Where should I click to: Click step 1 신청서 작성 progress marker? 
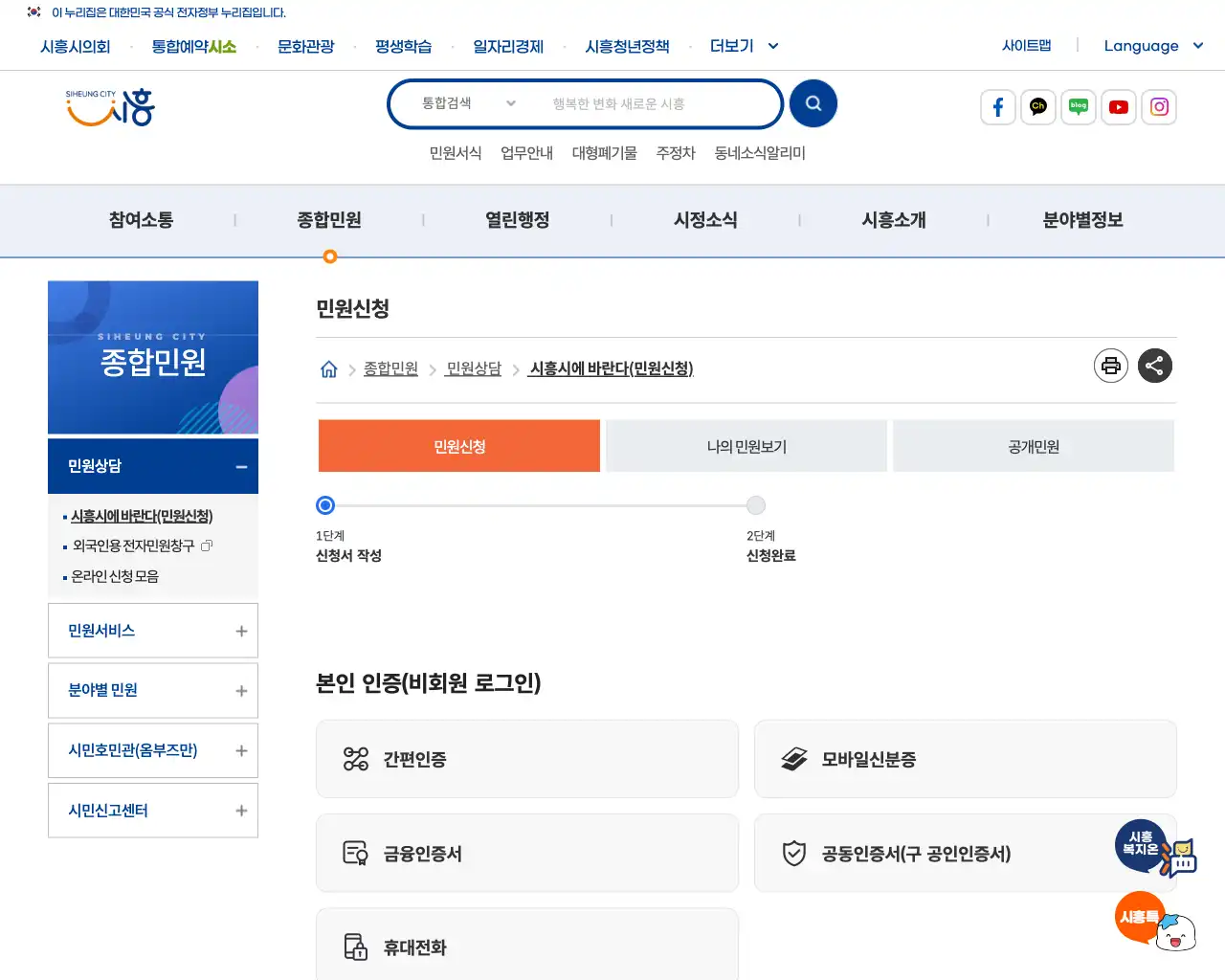(325, 505)
